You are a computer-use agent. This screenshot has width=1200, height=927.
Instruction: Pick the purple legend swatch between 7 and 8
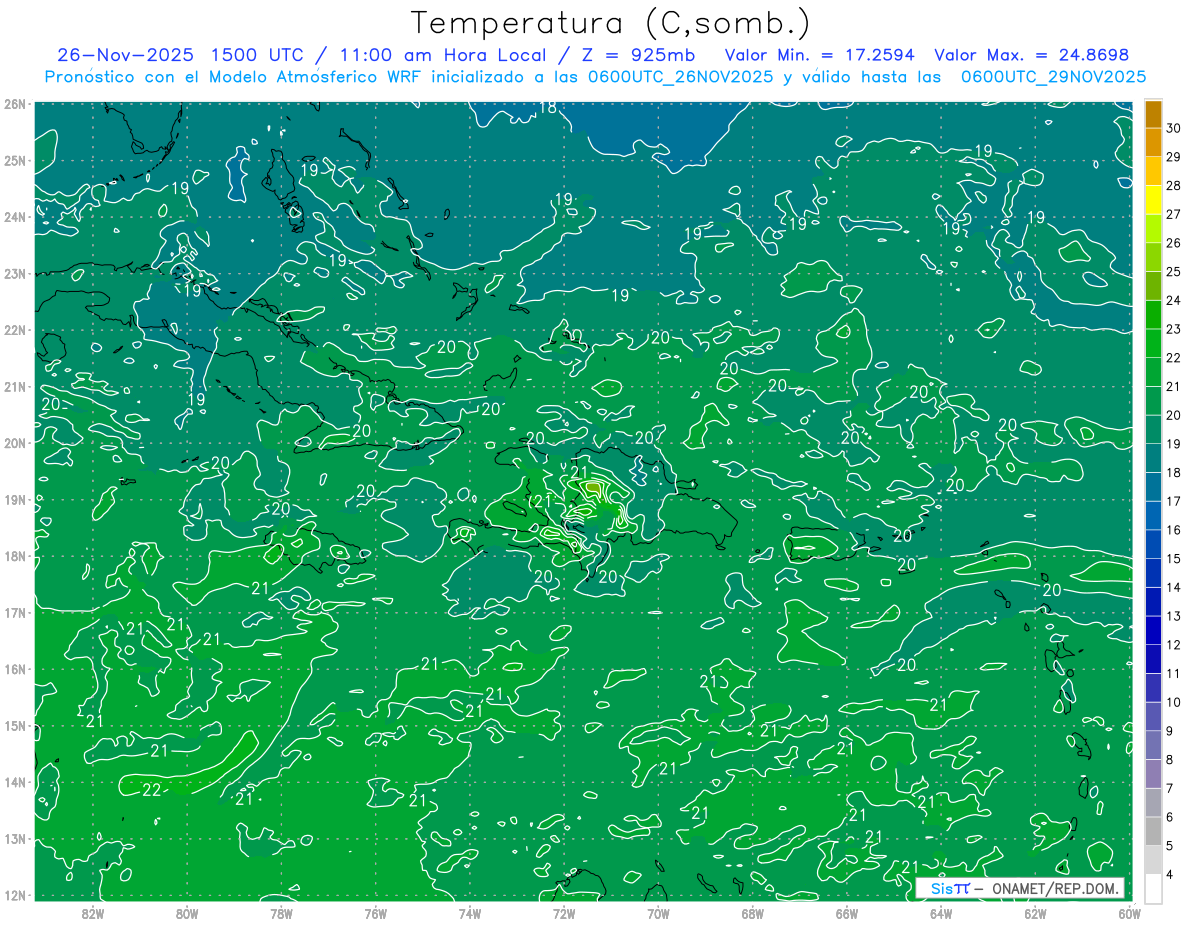1153,773
